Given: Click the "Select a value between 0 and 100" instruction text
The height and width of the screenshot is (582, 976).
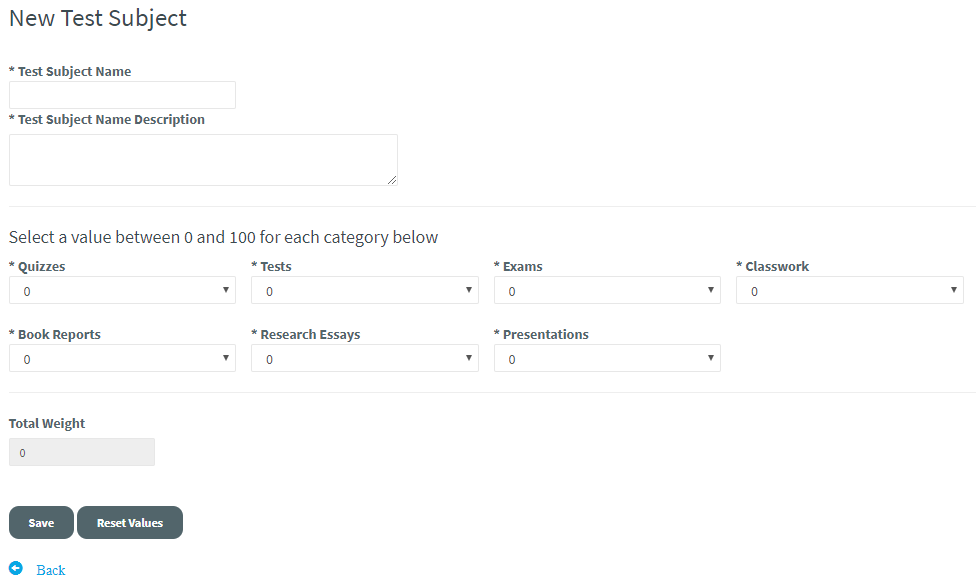Looking at the screenshot, I should pyautogui.click(x=223, y=238).
